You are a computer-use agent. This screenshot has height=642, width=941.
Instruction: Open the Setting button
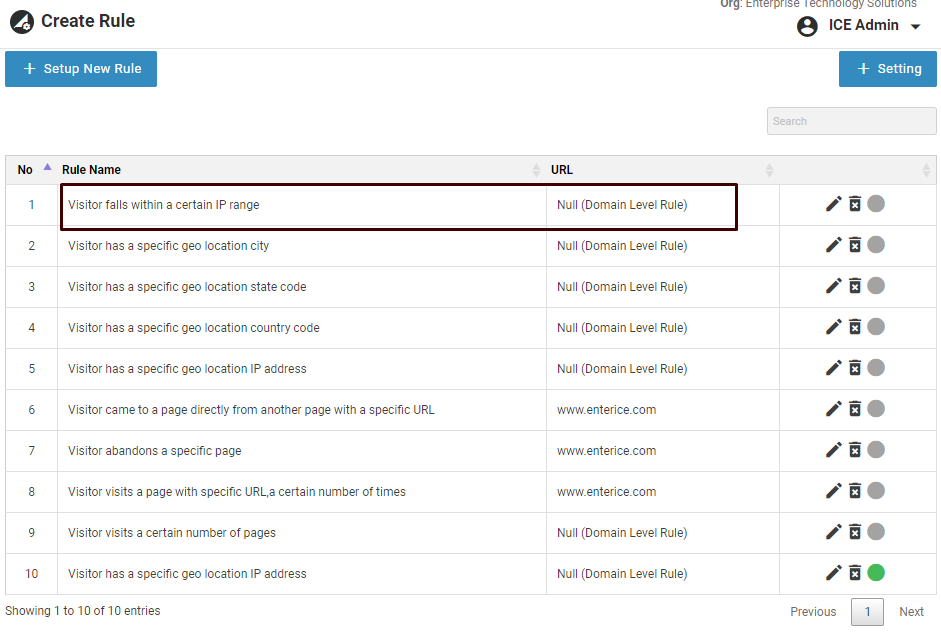tap(887, 69)
